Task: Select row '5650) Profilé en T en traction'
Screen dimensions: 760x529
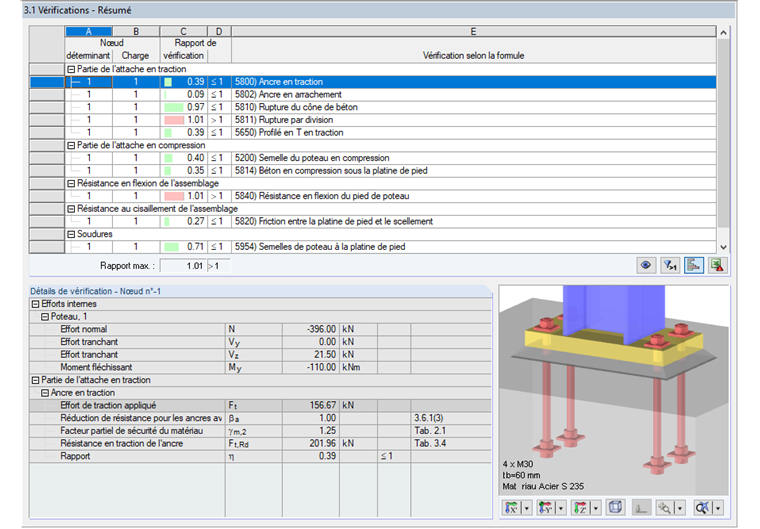Action: click(373, 132)
